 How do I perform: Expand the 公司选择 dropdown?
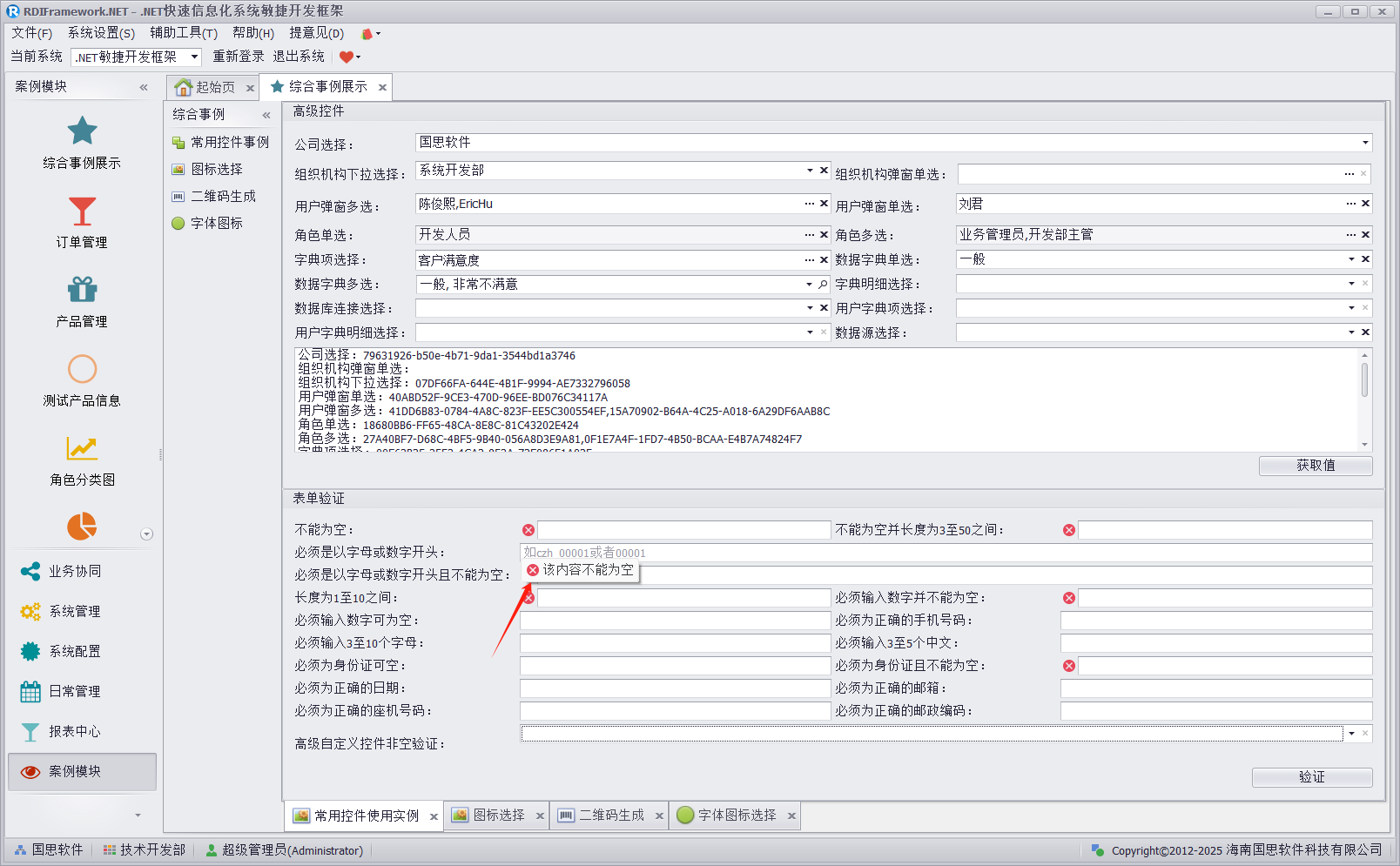point(1364,143)
